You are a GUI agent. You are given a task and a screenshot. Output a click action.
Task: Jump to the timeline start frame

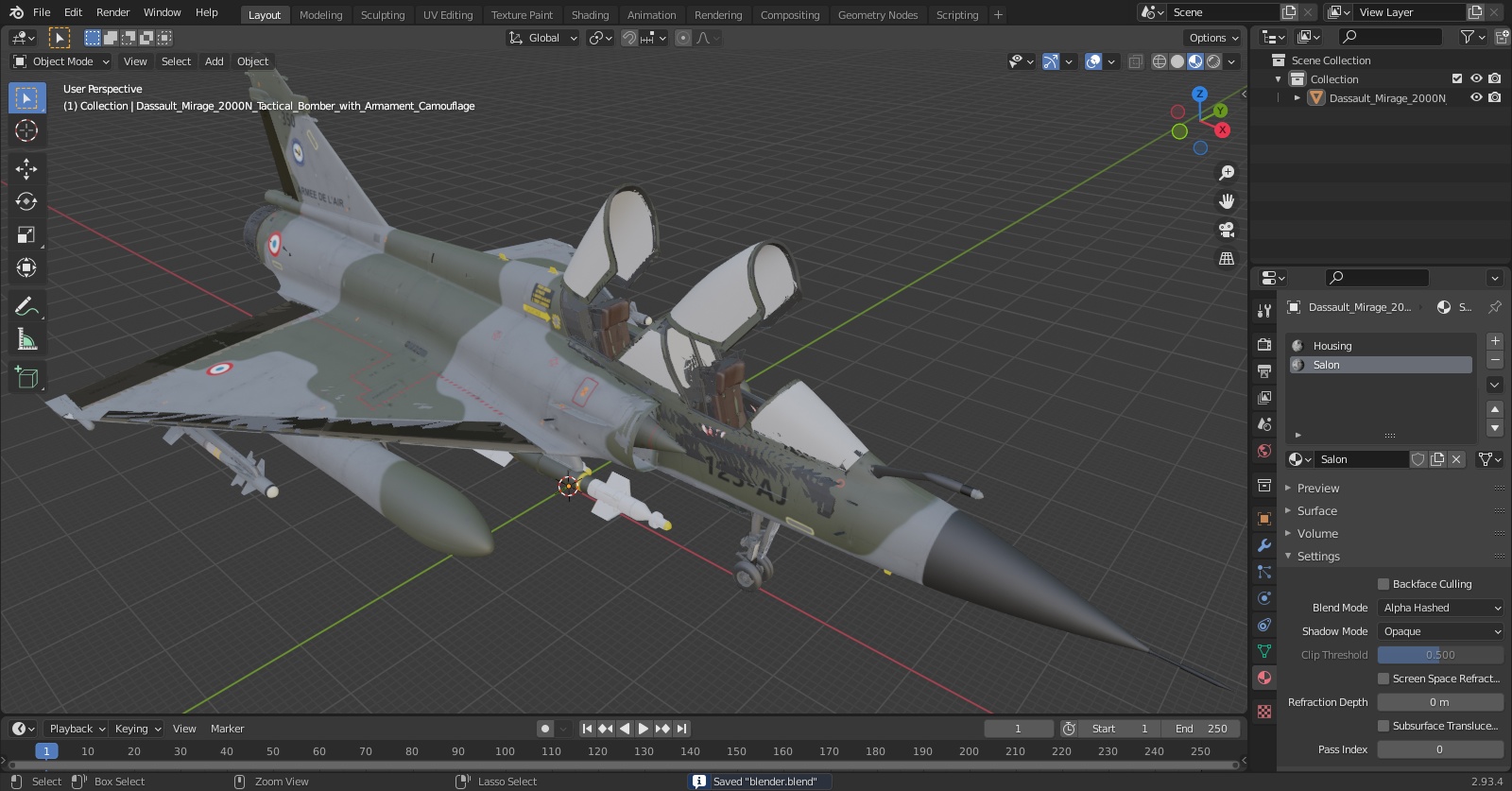[x=587, y=729]
